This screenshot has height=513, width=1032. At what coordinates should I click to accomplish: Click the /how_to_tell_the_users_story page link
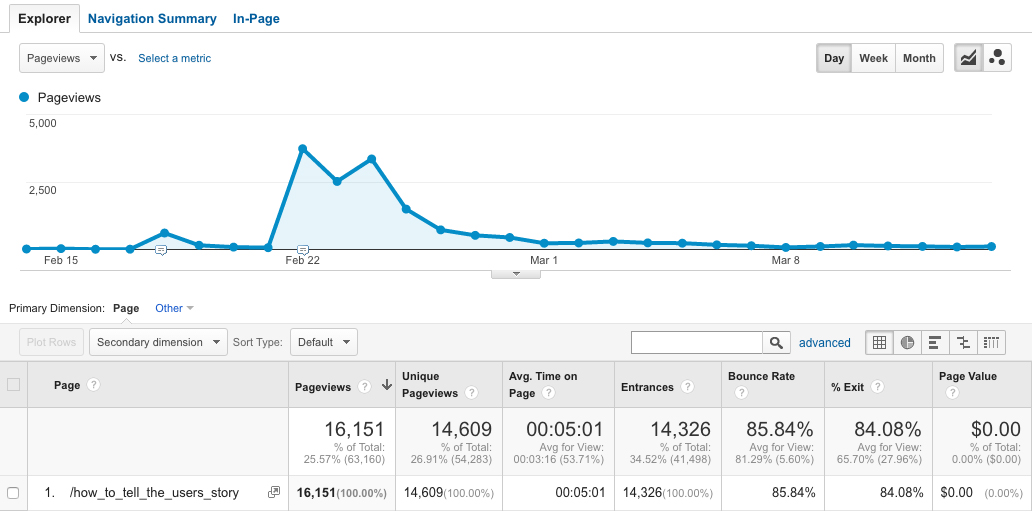[x=154, y=493]
